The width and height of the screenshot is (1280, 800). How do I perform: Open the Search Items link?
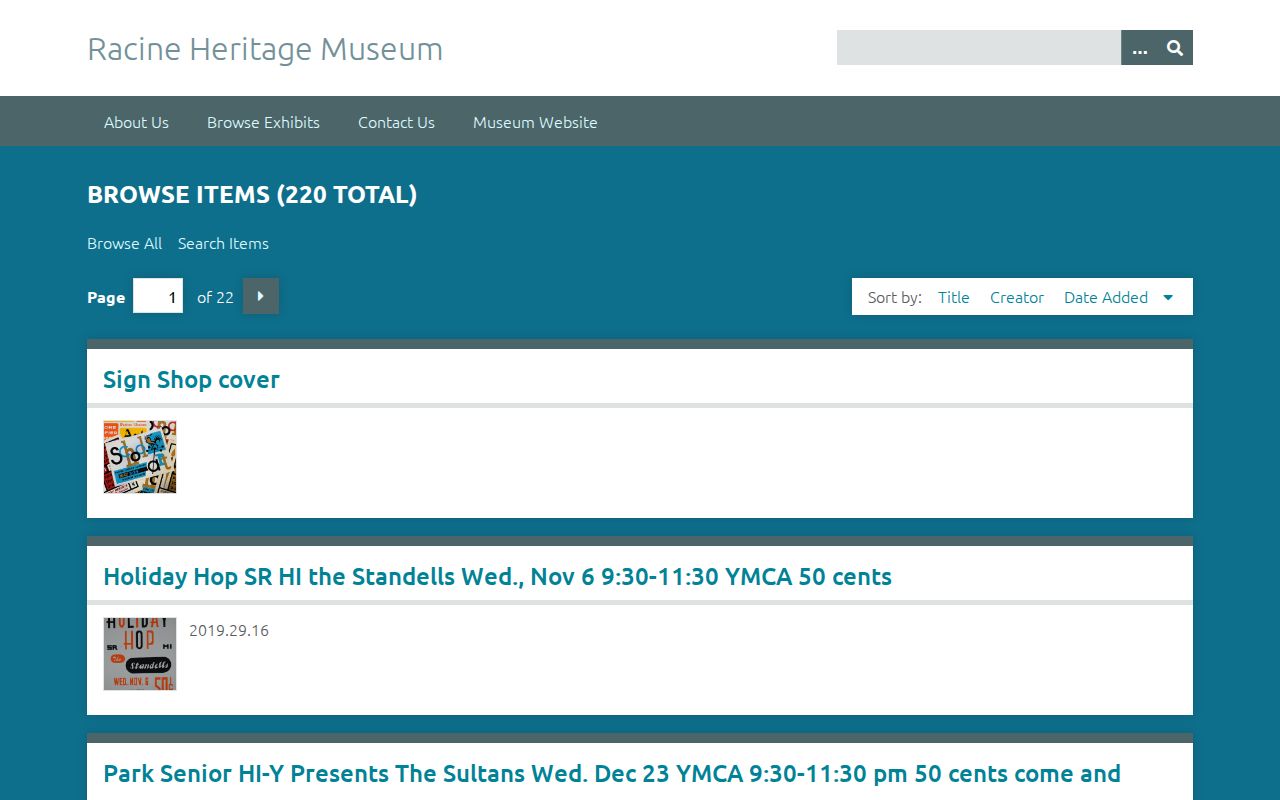pos(223,243)
